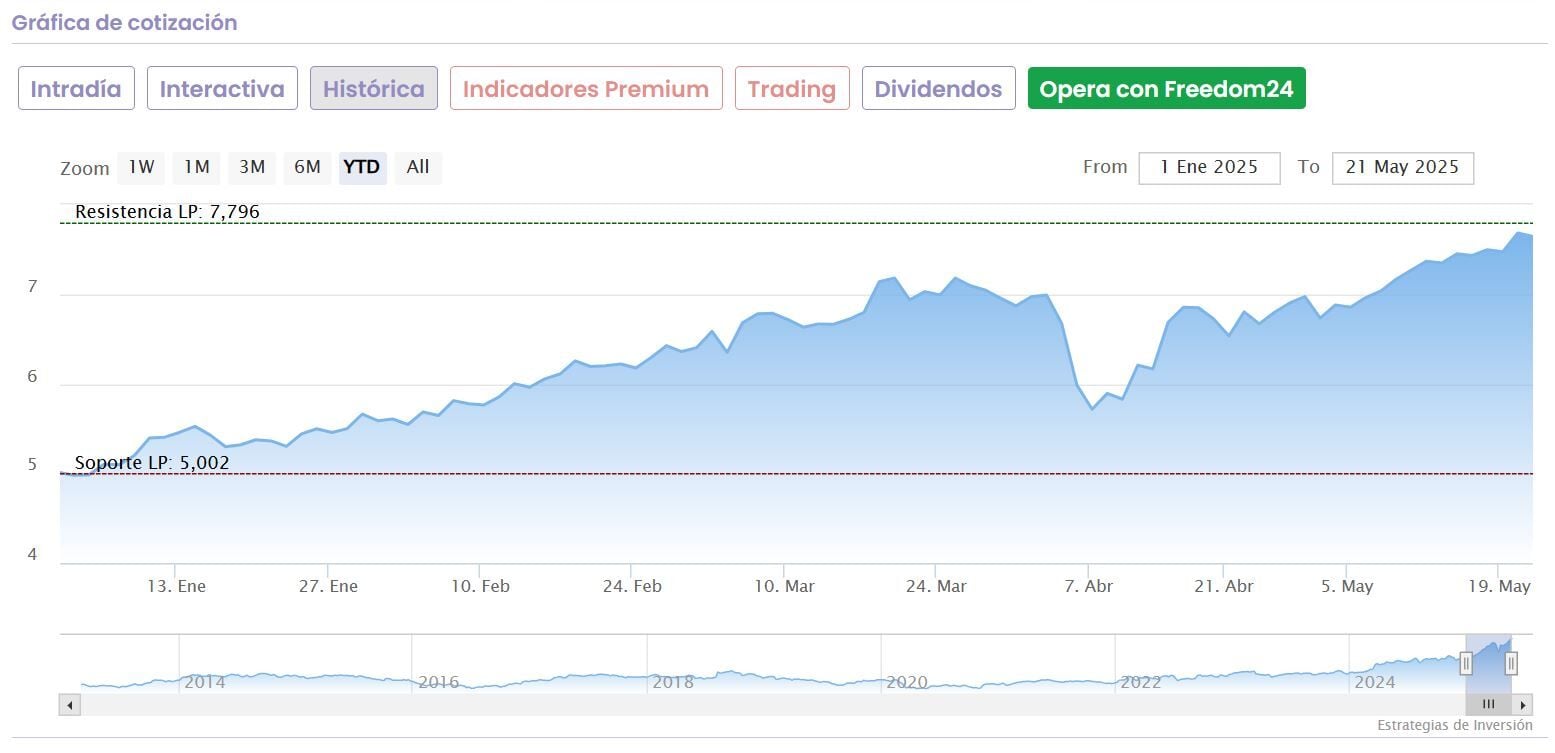Grab the left navigator range handle

1466,662
